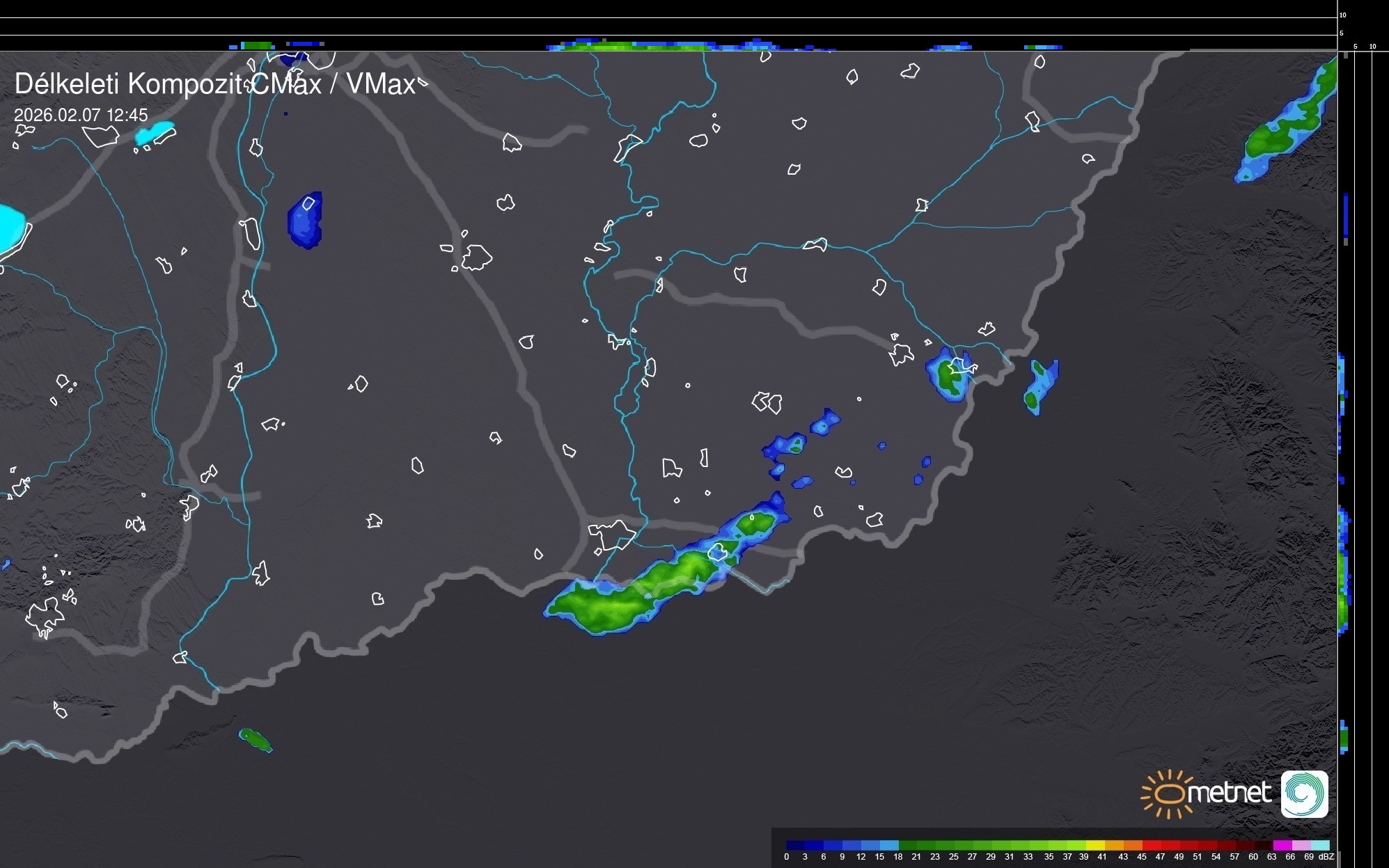Image resolution: width=1389 pixels, height=868 pixels.
Task: Click the yellow 39 dBZ legend swatch
Action: pos(1094,845)
